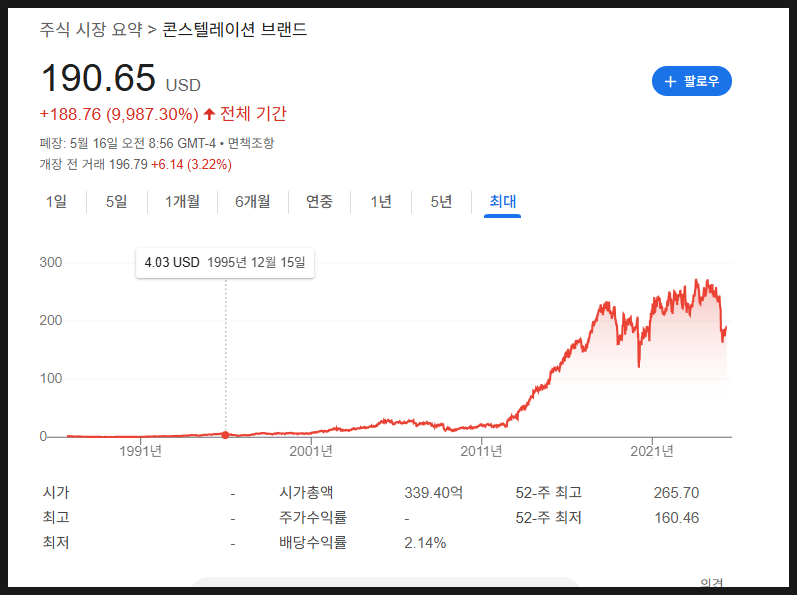Viewport: 797px width, 595px height.
Task: Choose the 1년 range tab
Action: [381, 202]
